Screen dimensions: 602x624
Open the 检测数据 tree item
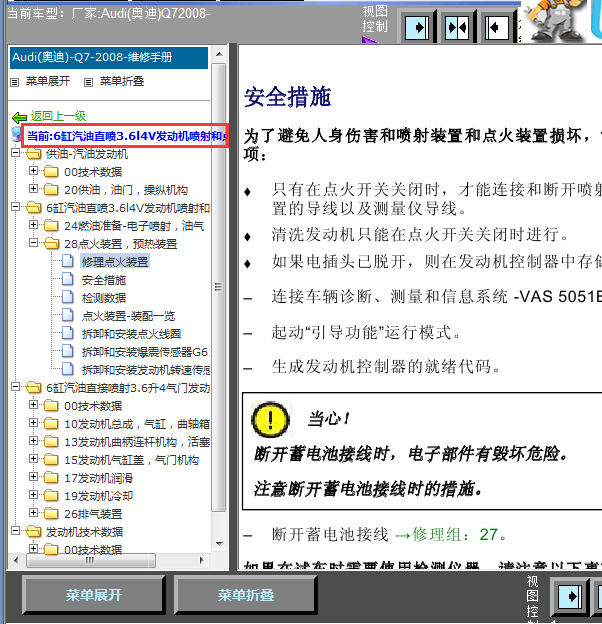coord(104,298)
